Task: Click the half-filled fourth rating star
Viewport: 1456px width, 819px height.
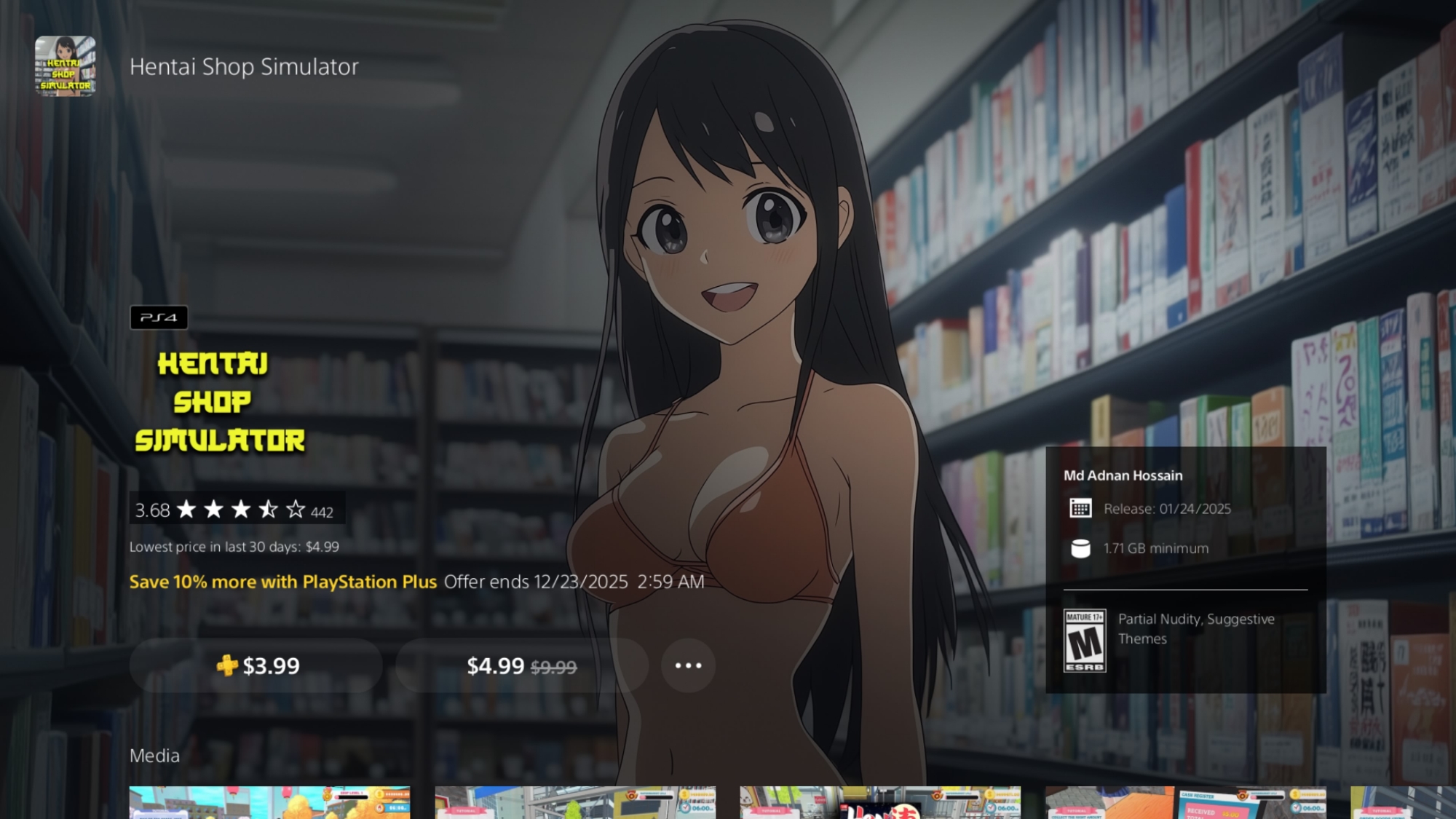Action: [268, 509]
